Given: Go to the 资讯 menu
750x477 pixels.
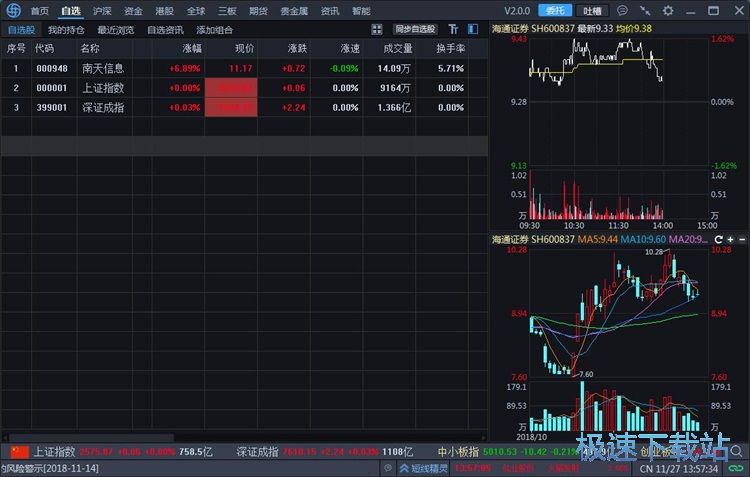Looking at the screenshot, I should coord(330,11).
